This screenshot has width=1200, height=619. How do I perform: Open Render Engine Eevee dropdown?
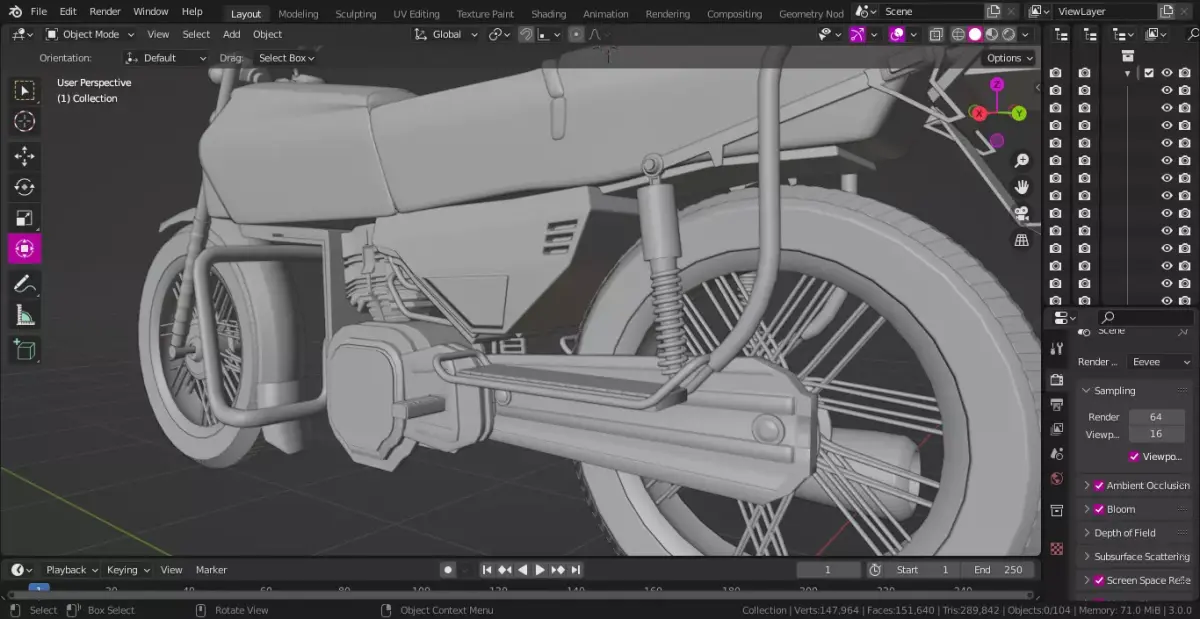1161,362
